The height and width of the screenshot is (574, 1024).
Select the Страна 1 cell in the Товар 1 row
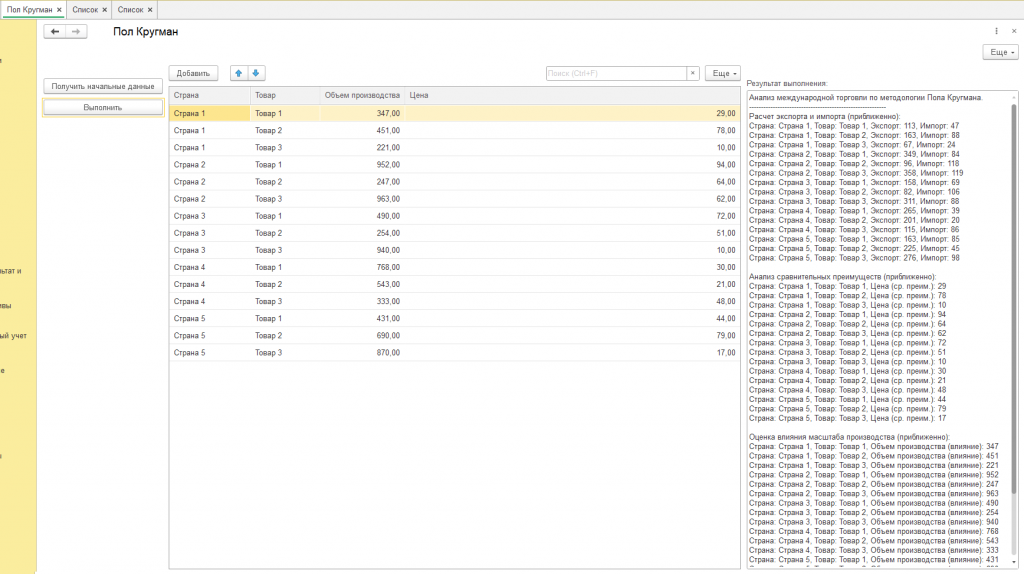coord(210,113)
